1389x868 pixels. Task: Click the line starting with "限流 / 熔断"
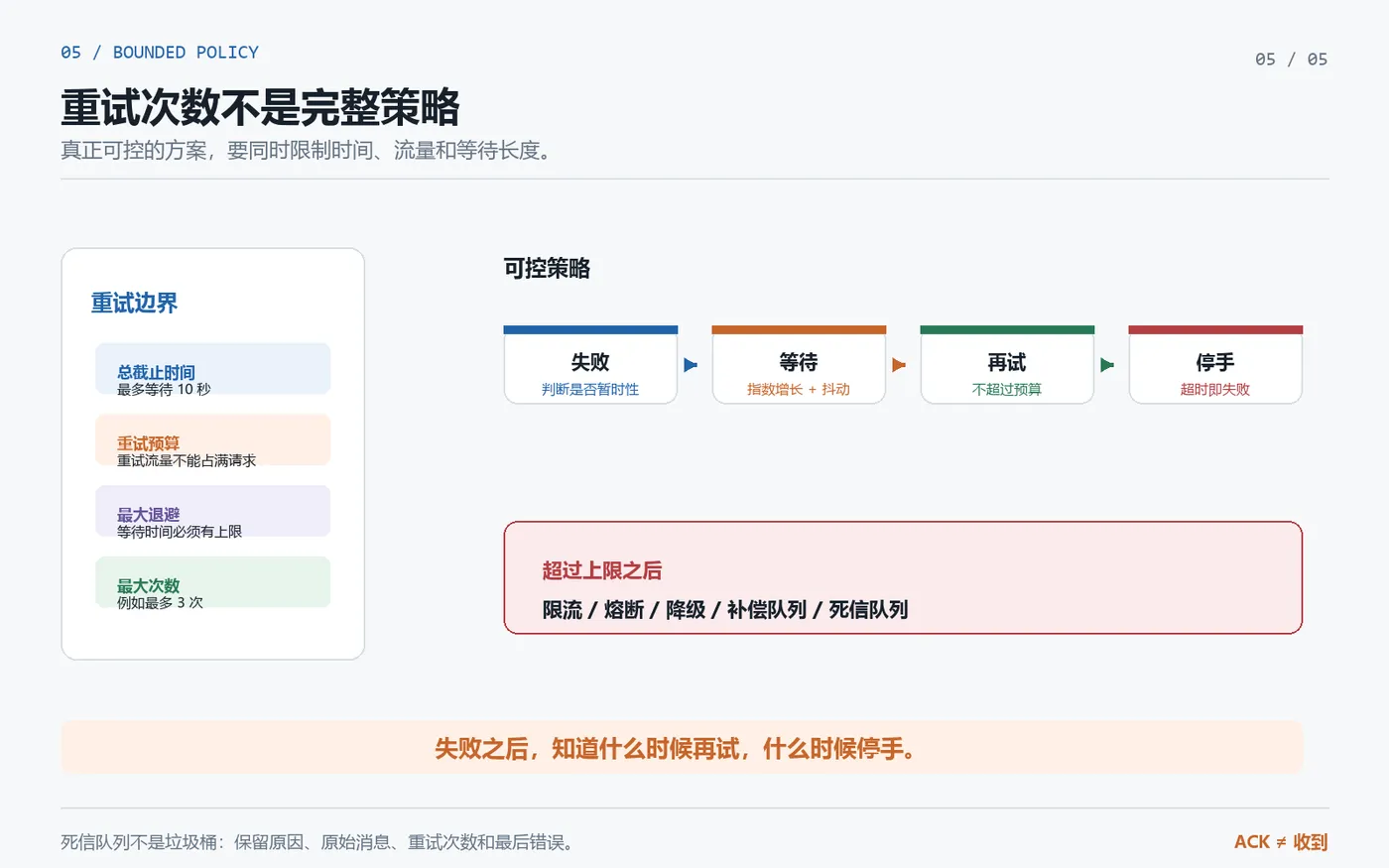coord(725,610)
